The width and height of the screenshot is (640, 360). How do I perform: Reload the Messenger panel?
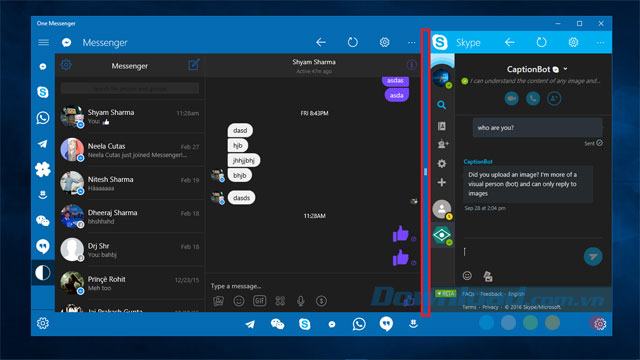point(353,42)
